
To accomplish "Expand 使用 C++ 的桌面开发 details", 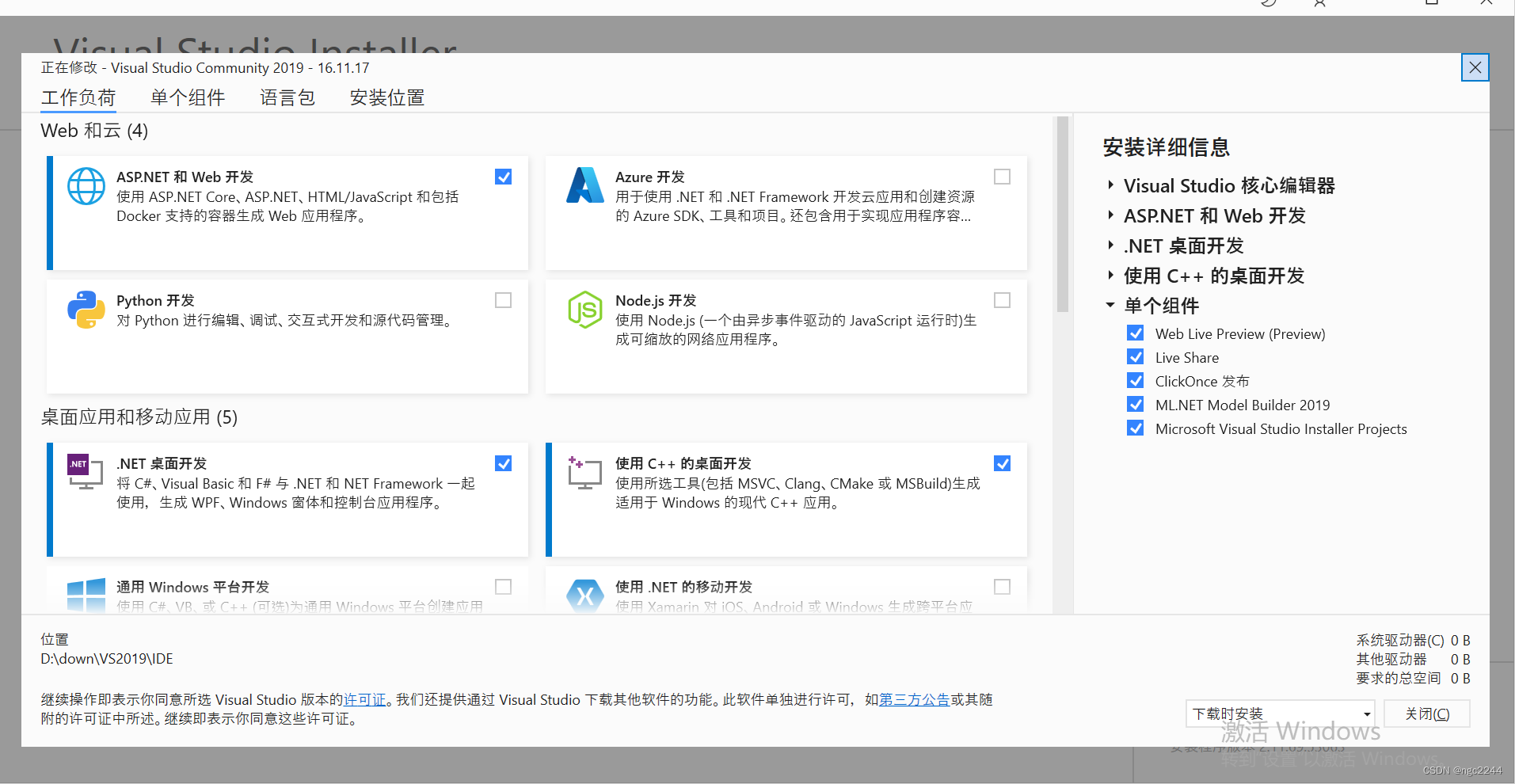I will [1110, 276].
